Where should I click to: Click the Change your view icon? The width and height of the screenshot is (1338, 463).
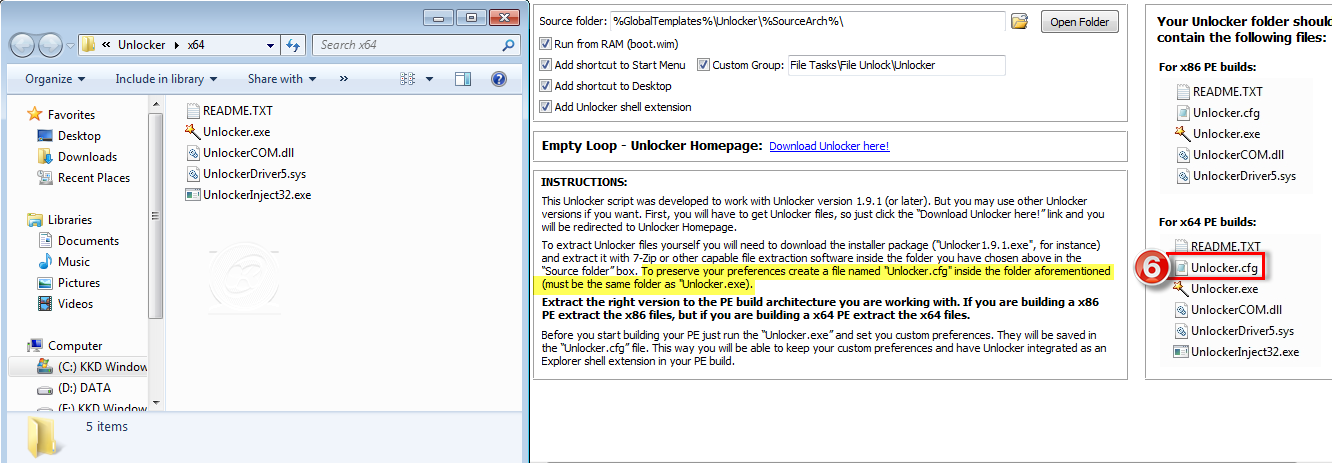point(408,79)
